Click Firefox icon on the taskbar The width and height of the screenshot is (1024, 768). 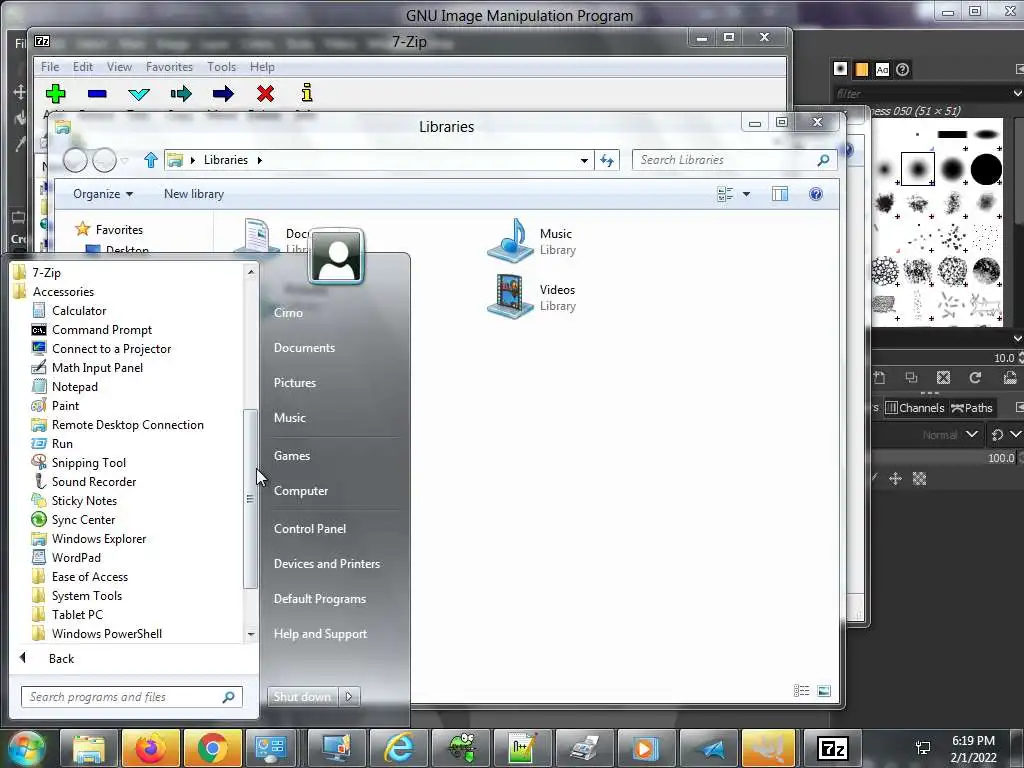[150, 748]
